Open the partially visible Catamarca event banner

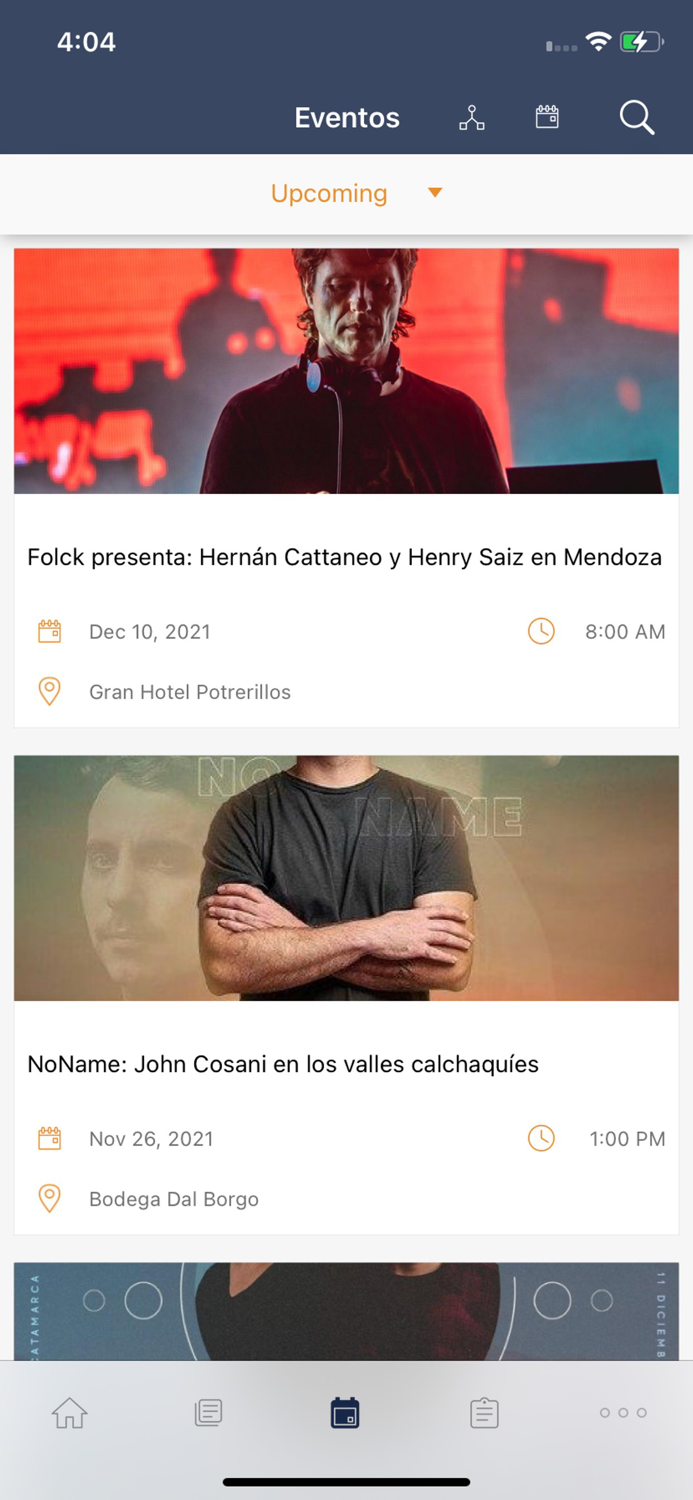[346, 1311]
